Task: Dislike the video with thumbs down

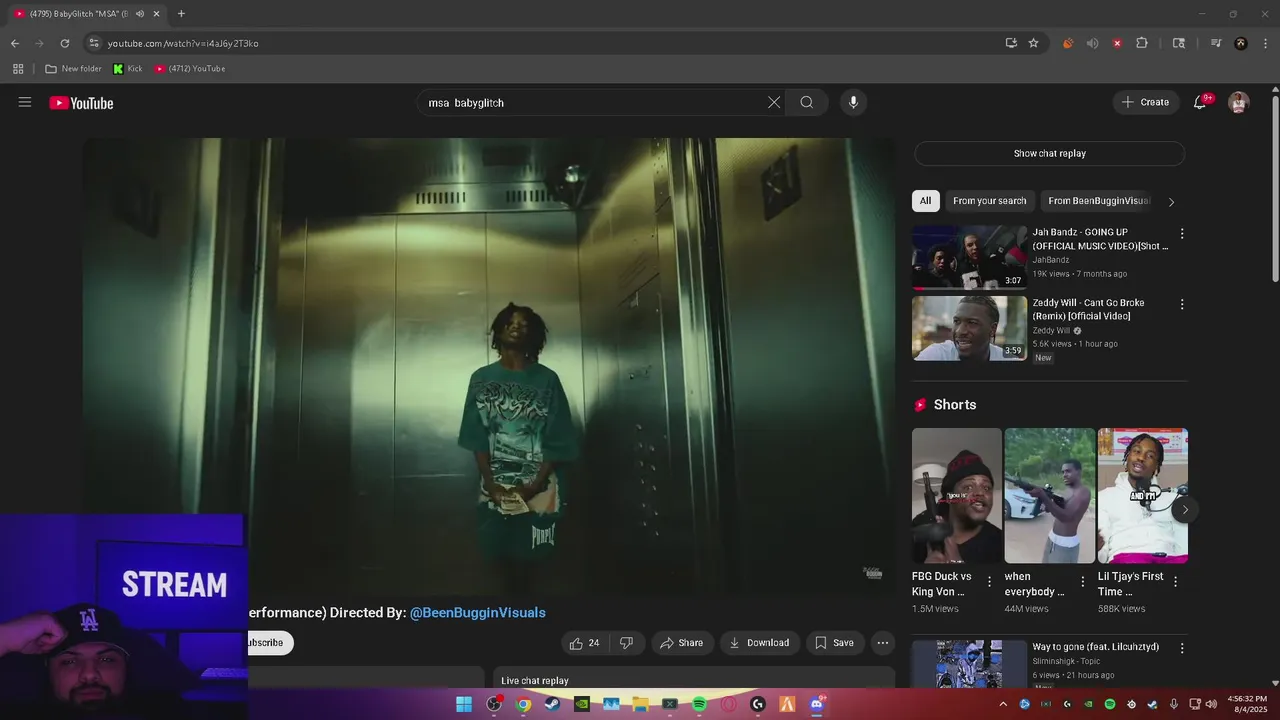Action: coord(626,643)
